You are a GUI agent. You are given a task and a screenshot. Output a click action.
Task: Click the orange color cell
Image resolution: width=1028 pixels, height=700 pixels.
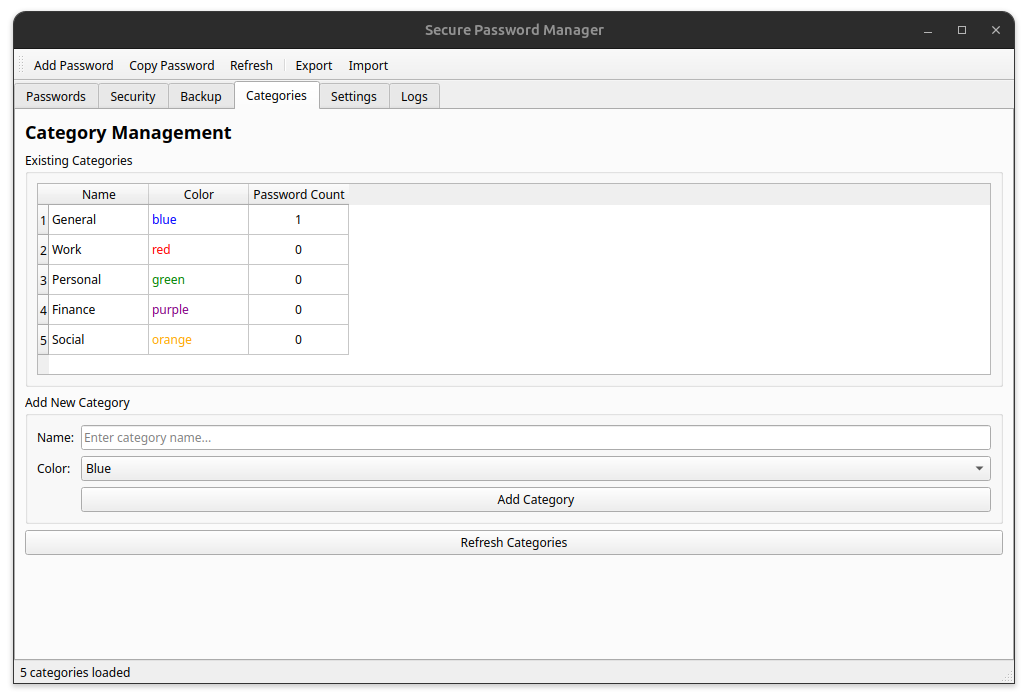point(198,340)
